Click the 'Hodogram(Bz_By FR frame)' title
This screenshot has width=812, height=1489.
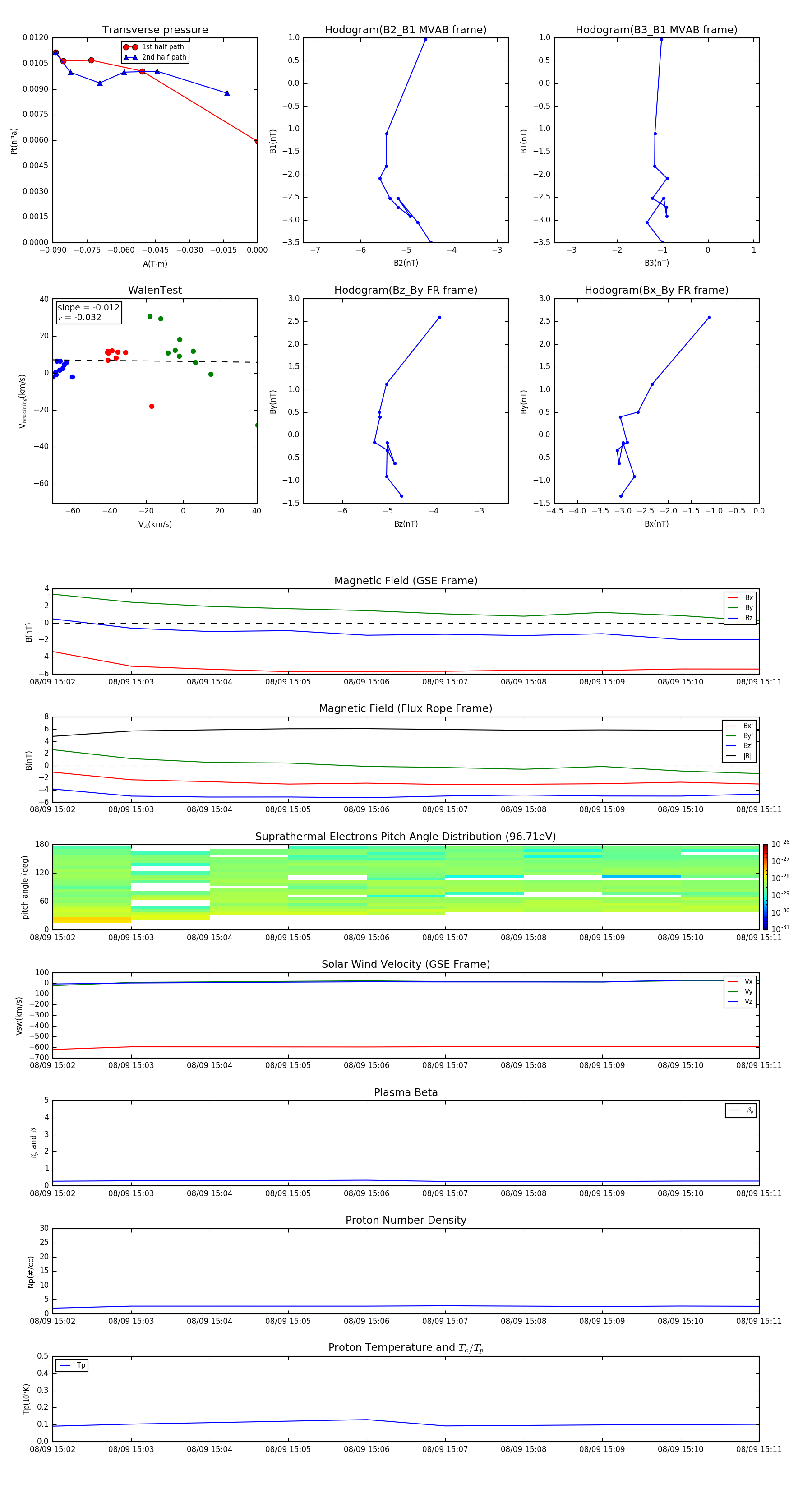pyautogui.click(x=406, y=290)
